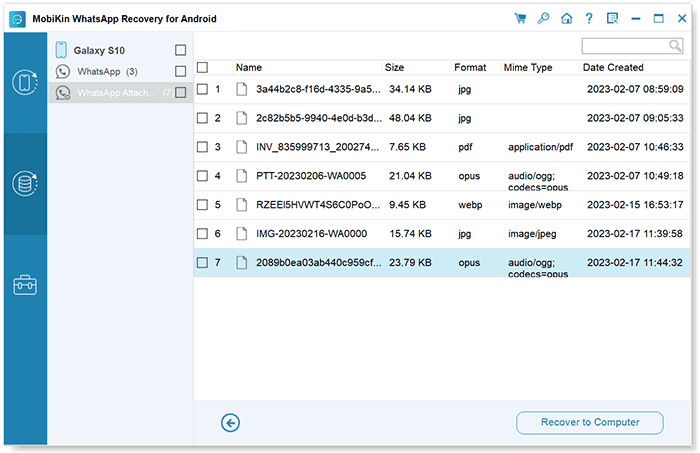The width and height of the screenshot is (700, 453).
Task: Check row 5 checkbox
Action: click(202, 205)
